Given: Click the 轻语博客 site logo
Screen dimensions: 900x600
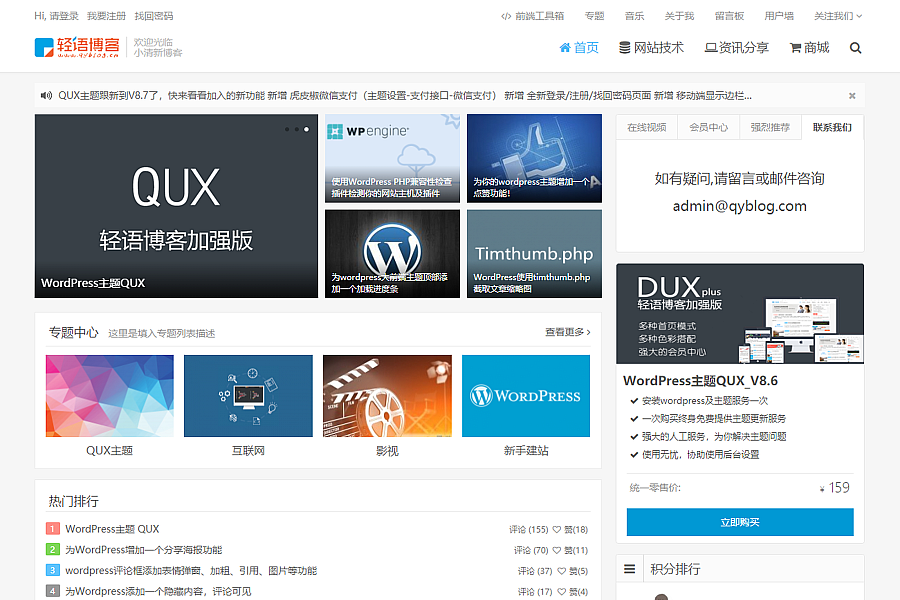Looking at the screenshot, I should coord(77,48).
